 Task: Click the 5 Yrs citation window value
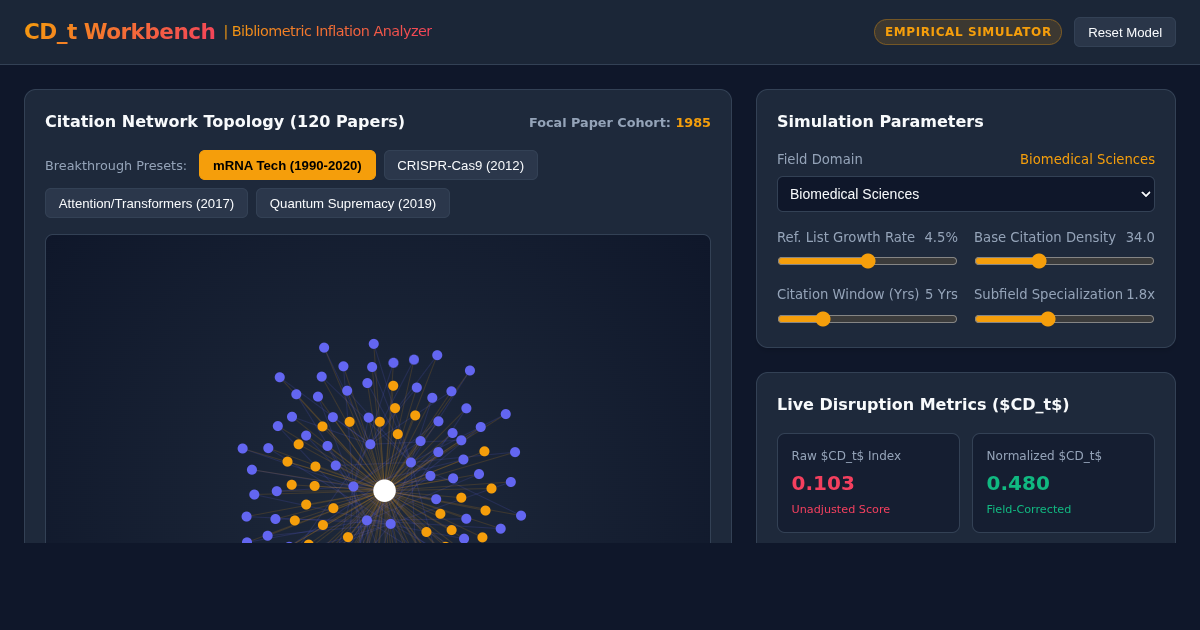[x=941, y=294]
